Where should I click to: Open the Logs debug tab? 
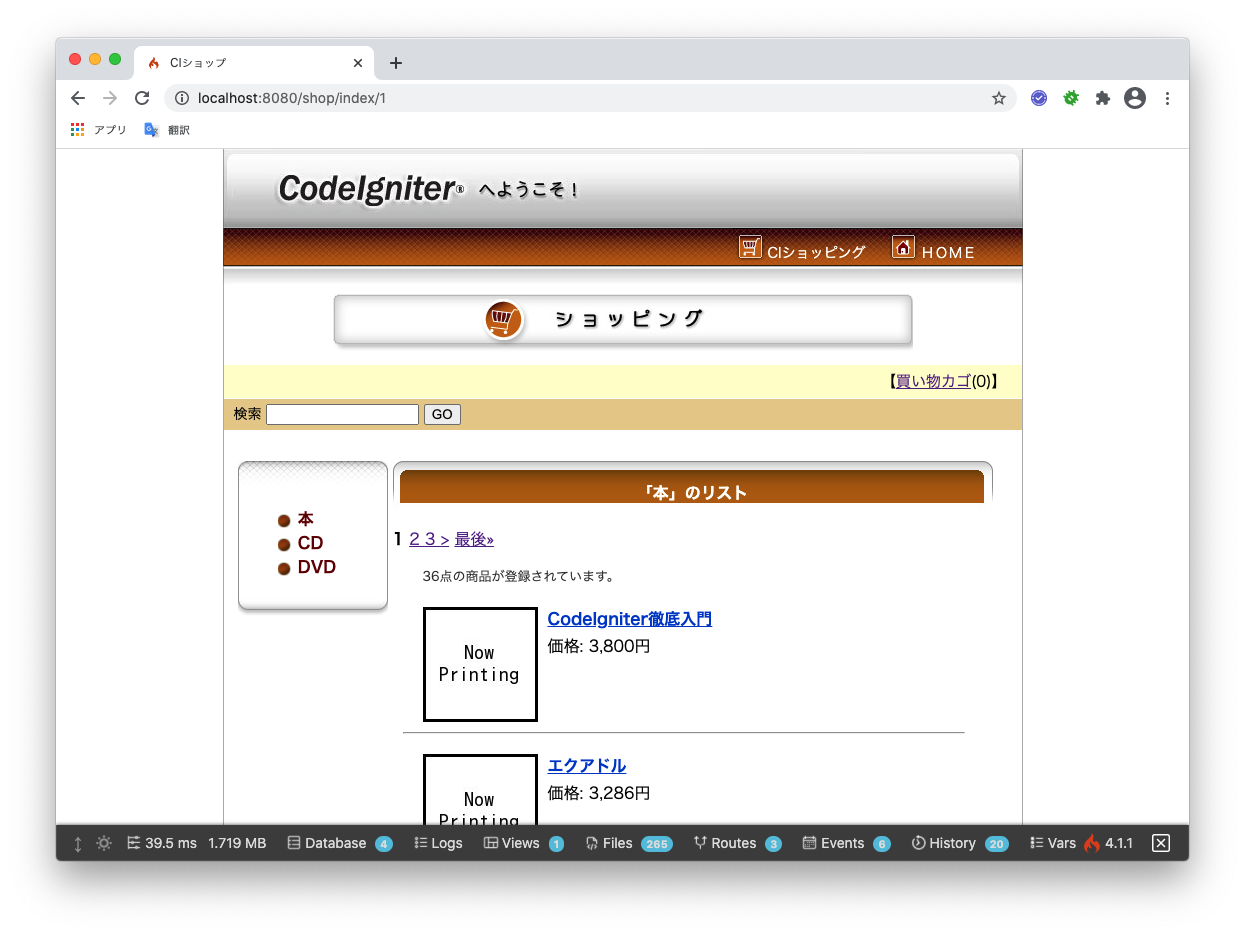coord(438,843)
